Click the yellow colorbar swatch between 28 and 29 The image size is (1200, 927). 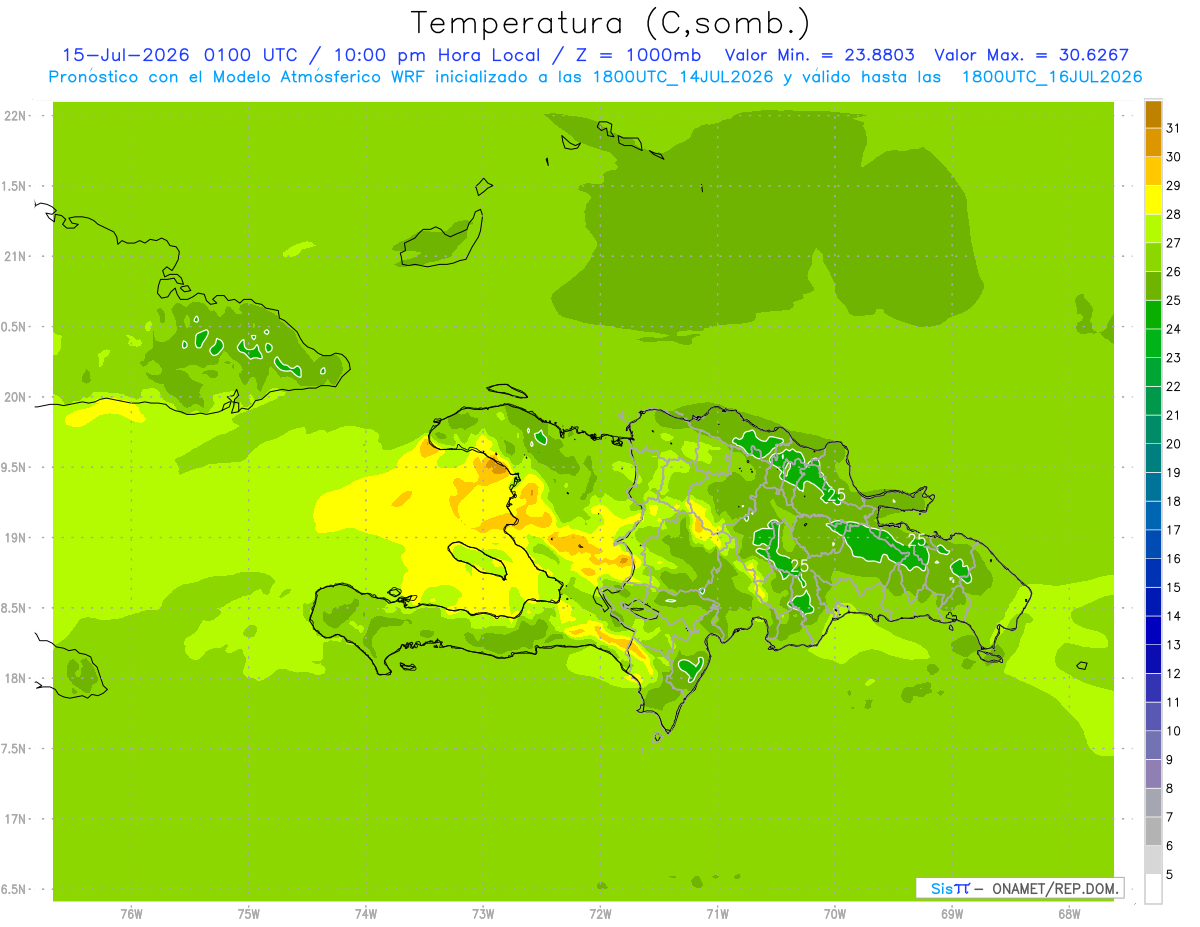(x=1153, y=200)
